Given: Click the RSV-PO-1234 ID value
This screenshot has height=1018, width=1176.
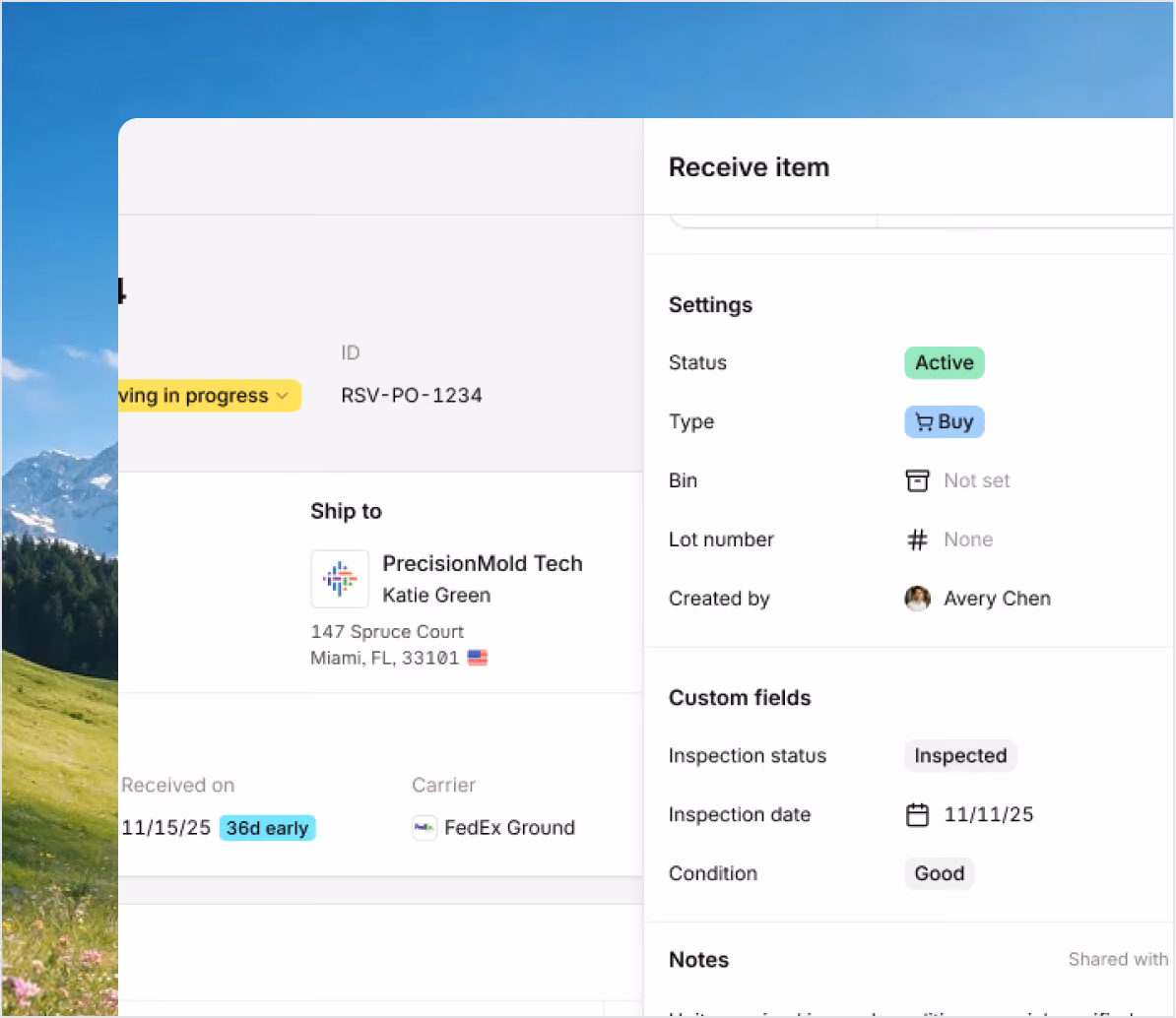Looking at the screenshot, I should (411, 395).
